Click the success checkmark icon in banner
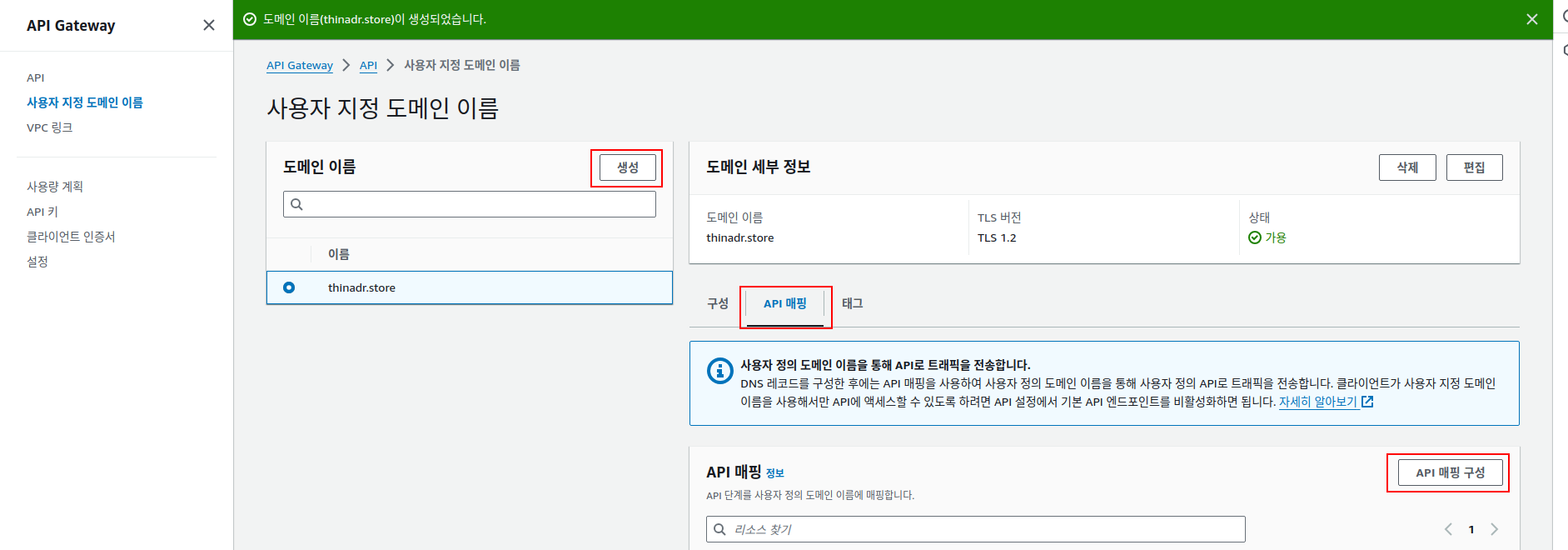The height and width of the screenshot is (550, 1568). click(x=250, y=19)
